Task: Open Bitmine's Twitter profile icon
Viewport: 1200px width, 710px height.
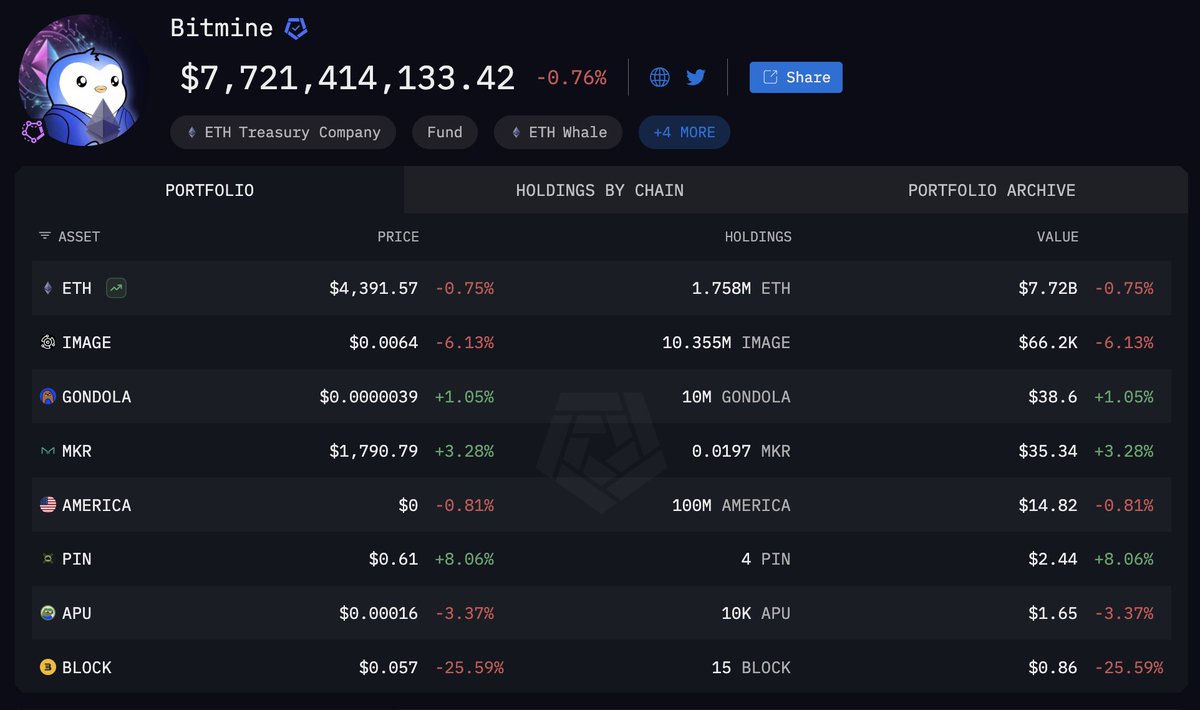Action: (x=696, y=77)
